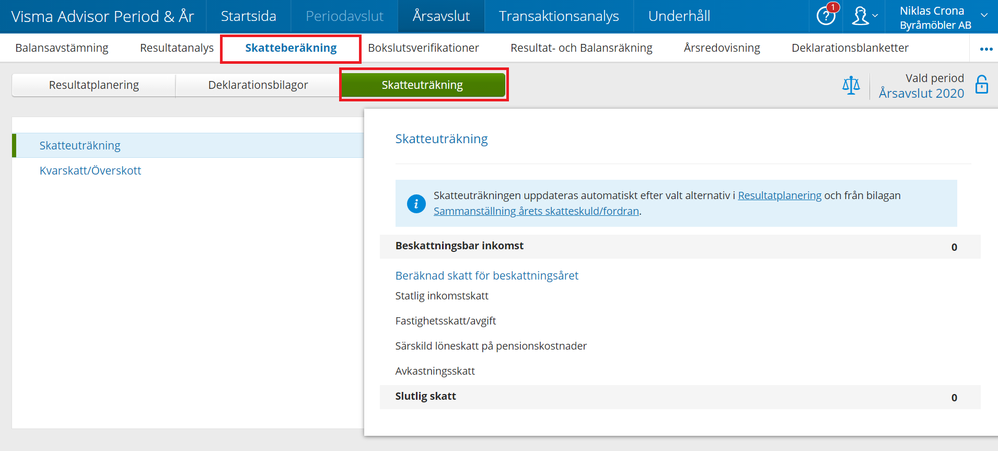This screenshot has height=451, width=998.
Task: Open Årsavslut 2020 period selector
Action: 921,93
